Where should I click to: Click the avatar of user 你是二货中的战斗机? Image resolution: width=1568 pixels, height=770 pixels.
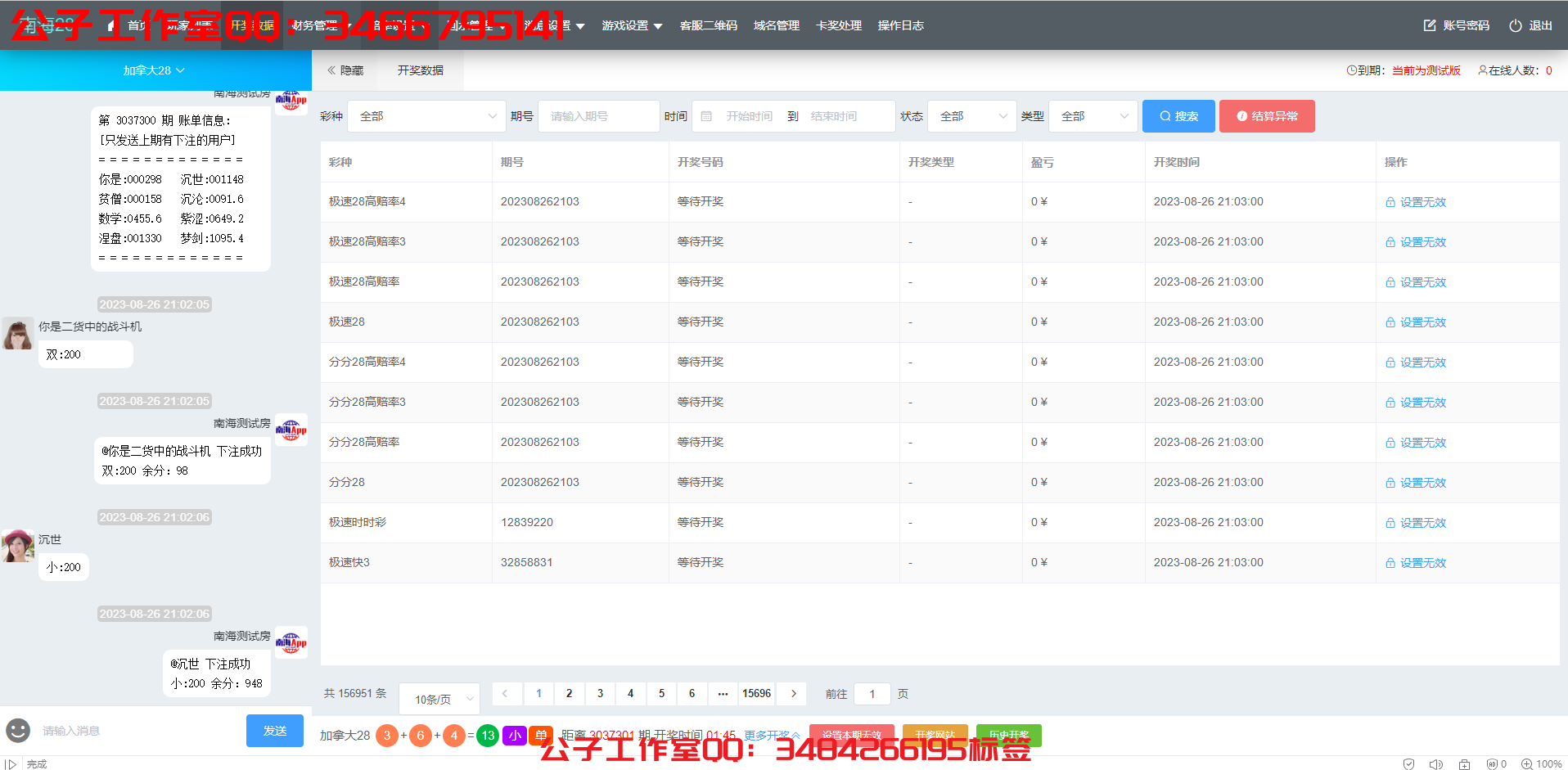(17, 334)
